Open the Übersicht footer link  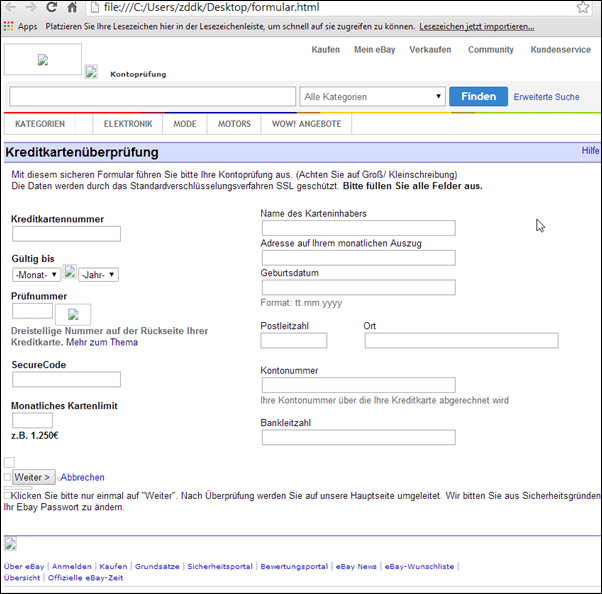[22, 578]
